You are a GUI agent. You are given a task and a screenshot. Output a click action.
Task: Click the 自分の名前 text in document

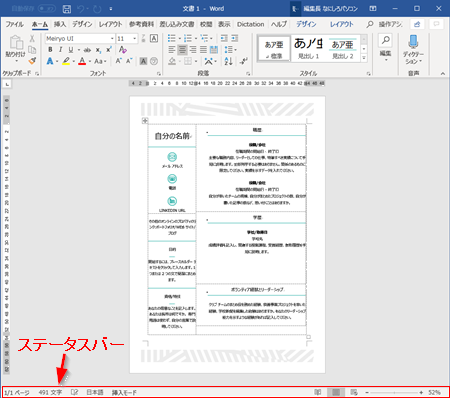click(172, 136)
